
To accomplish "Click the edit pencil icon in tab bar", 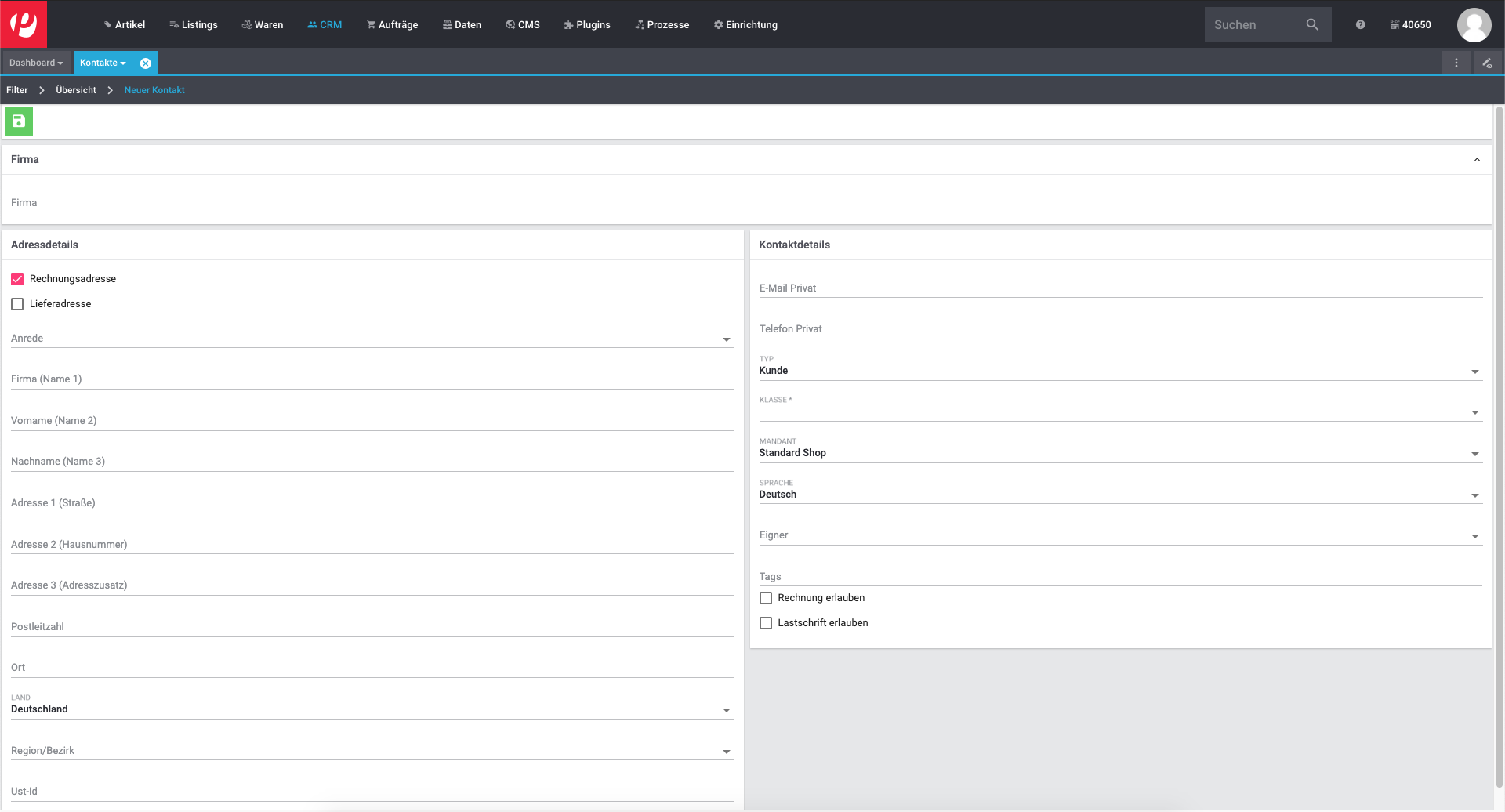I will pos(1487,63).
